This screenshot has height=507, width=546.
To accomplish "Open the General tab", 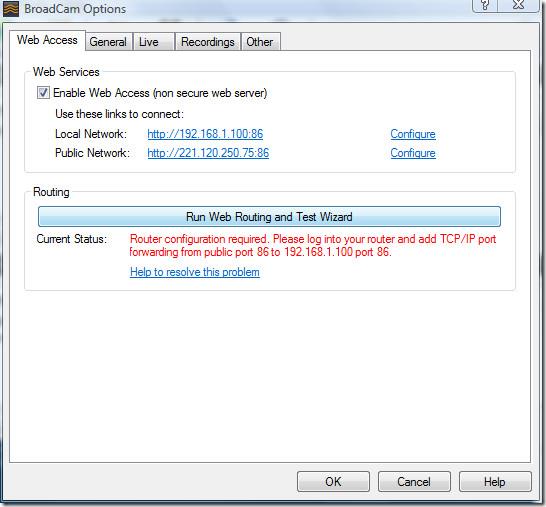I will 108,42.
